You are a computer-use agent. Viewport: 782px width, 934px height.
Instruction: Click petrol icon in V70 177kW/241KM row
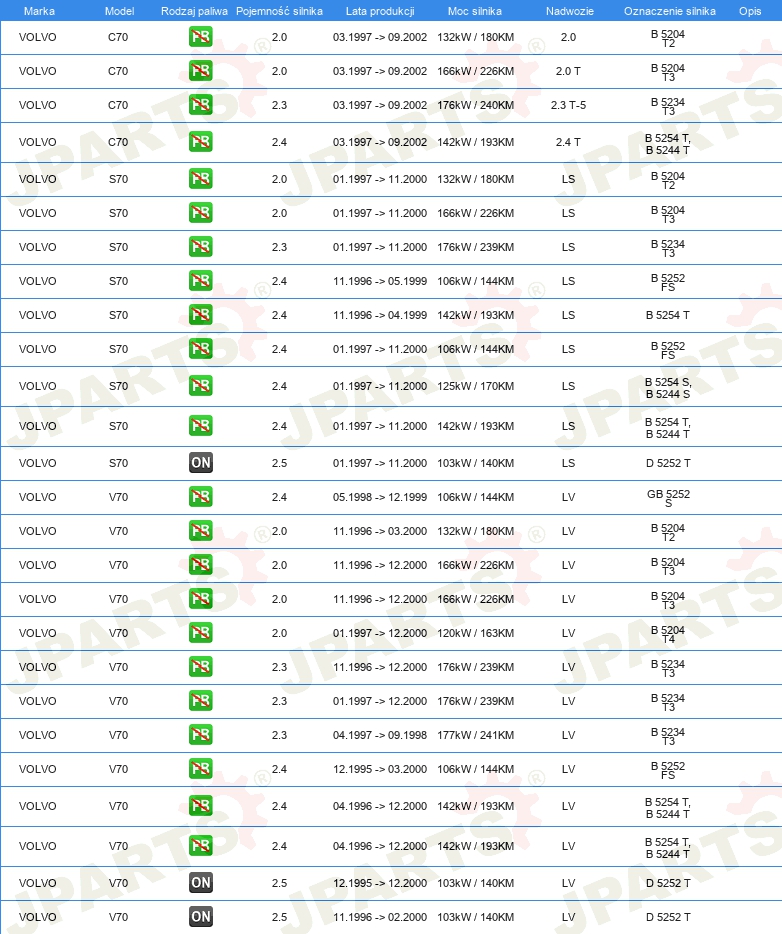point(201,734)
